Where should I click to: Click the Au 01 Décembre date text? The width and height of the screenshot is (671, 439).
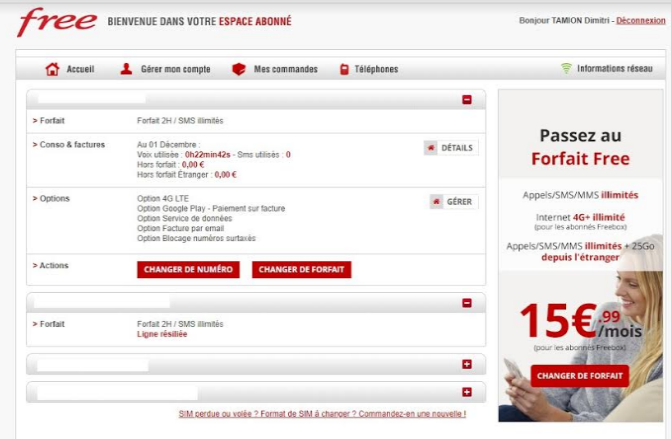169,145
